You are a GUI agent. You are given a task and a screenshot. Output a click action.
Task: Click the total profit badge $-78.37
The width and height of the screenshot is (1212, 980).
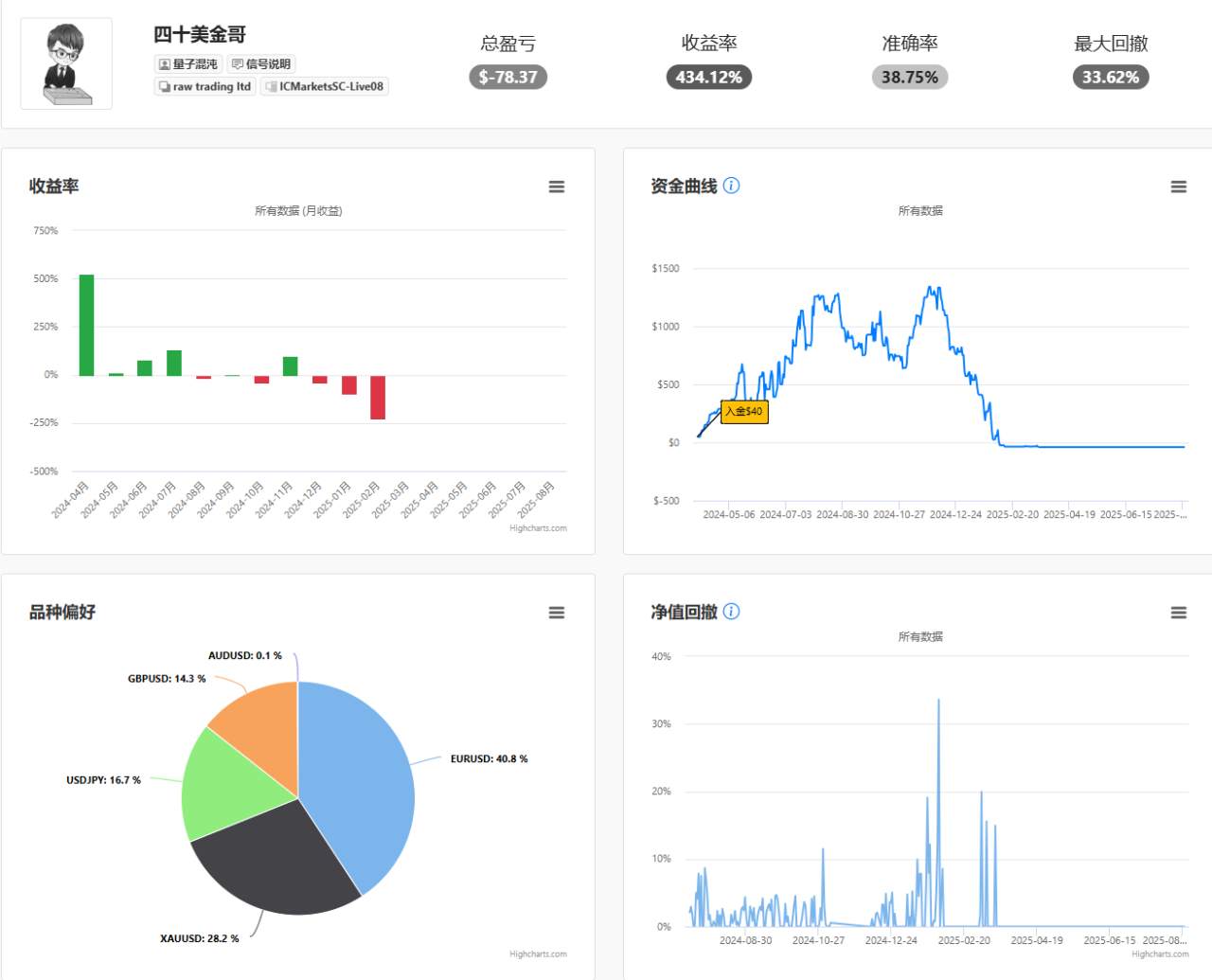[x=508, y=77]
